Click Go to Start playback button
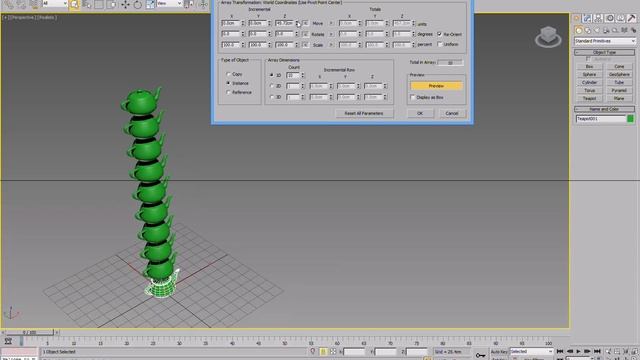The width and height of the screenshot is (640, 360). point(560,351)
